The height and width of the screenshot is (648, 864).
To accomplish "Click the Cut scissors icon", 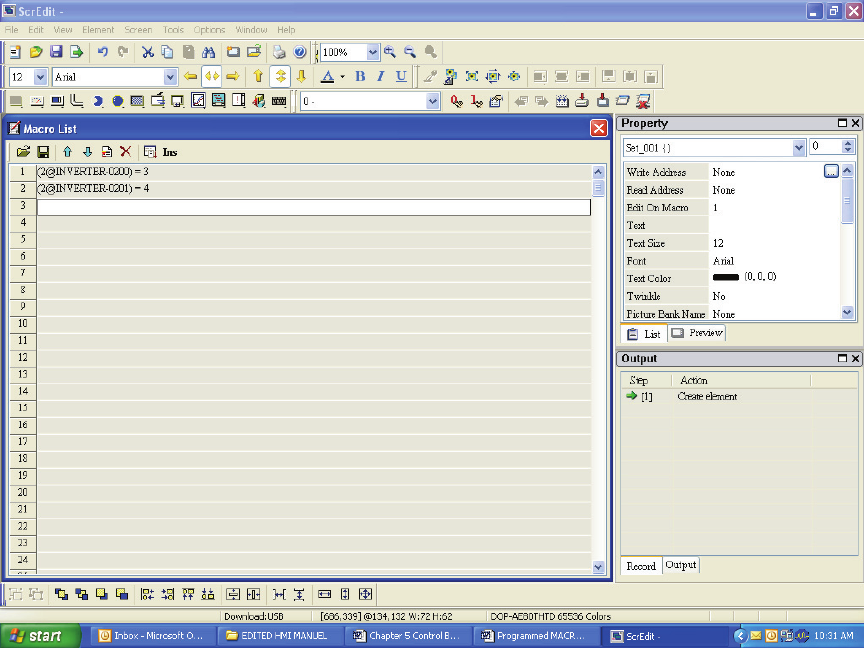I will [x=147, y=52].
